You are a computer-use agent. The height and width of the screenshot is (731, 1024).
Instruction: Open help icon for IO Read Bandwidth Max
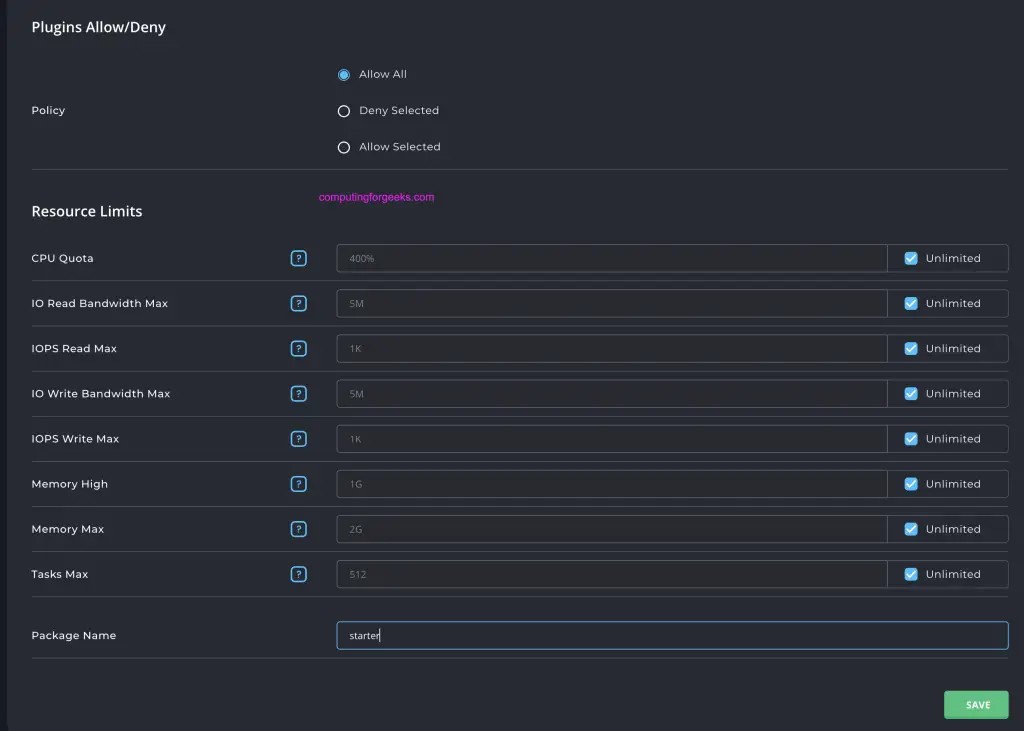(298, 303)
